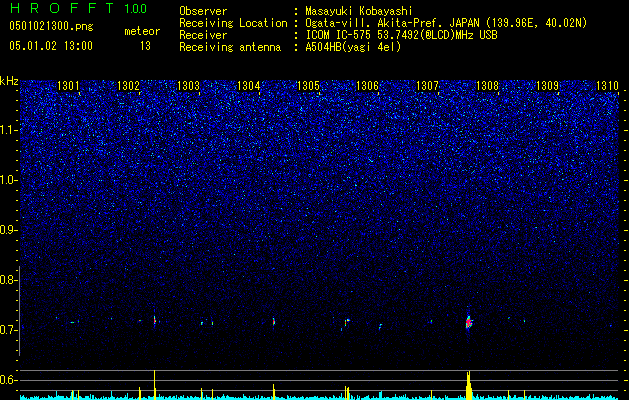Viewport: 629px width, 400px height.
Task: Click the meteor echo after 1304
Action: click(274, 321)
